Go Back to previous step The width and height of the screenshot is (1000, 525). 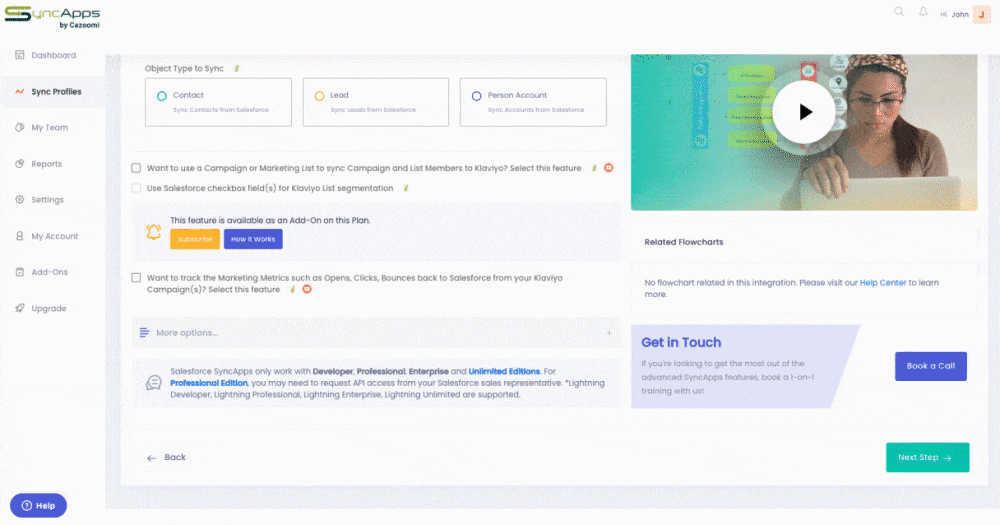click(x=166, y=457)
